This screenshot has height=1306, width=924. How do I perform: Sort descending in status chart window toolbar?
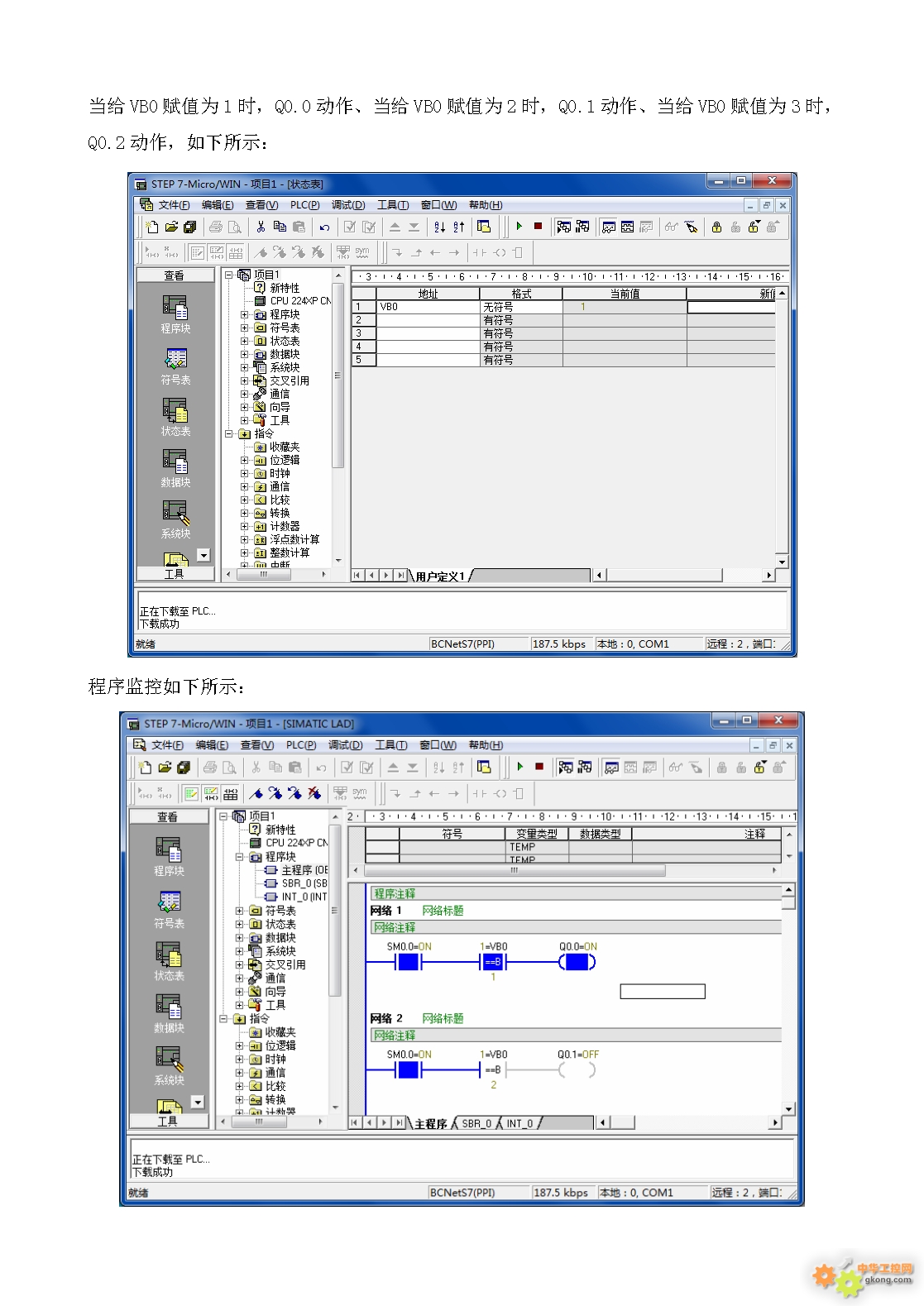pos(458,227)
